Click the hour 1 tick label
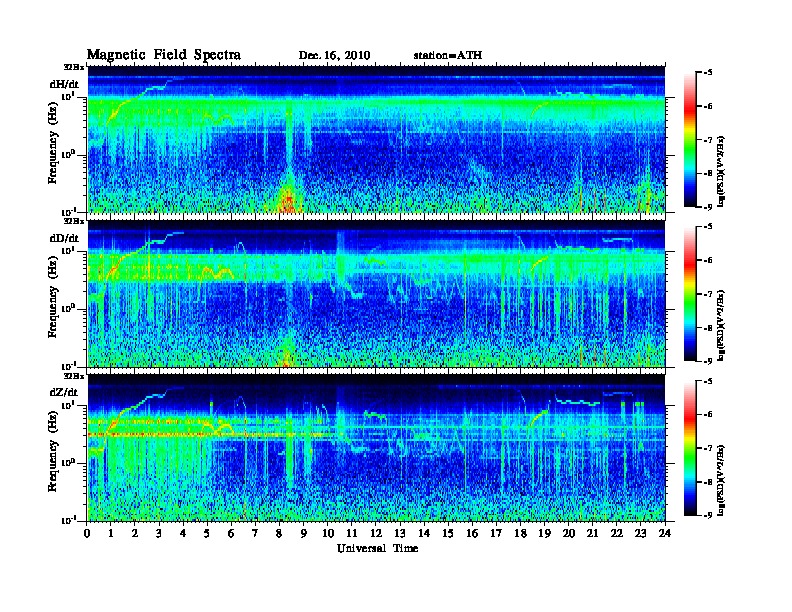The width and height of the screenshot is (792, 612). click(x=111, y=533)
